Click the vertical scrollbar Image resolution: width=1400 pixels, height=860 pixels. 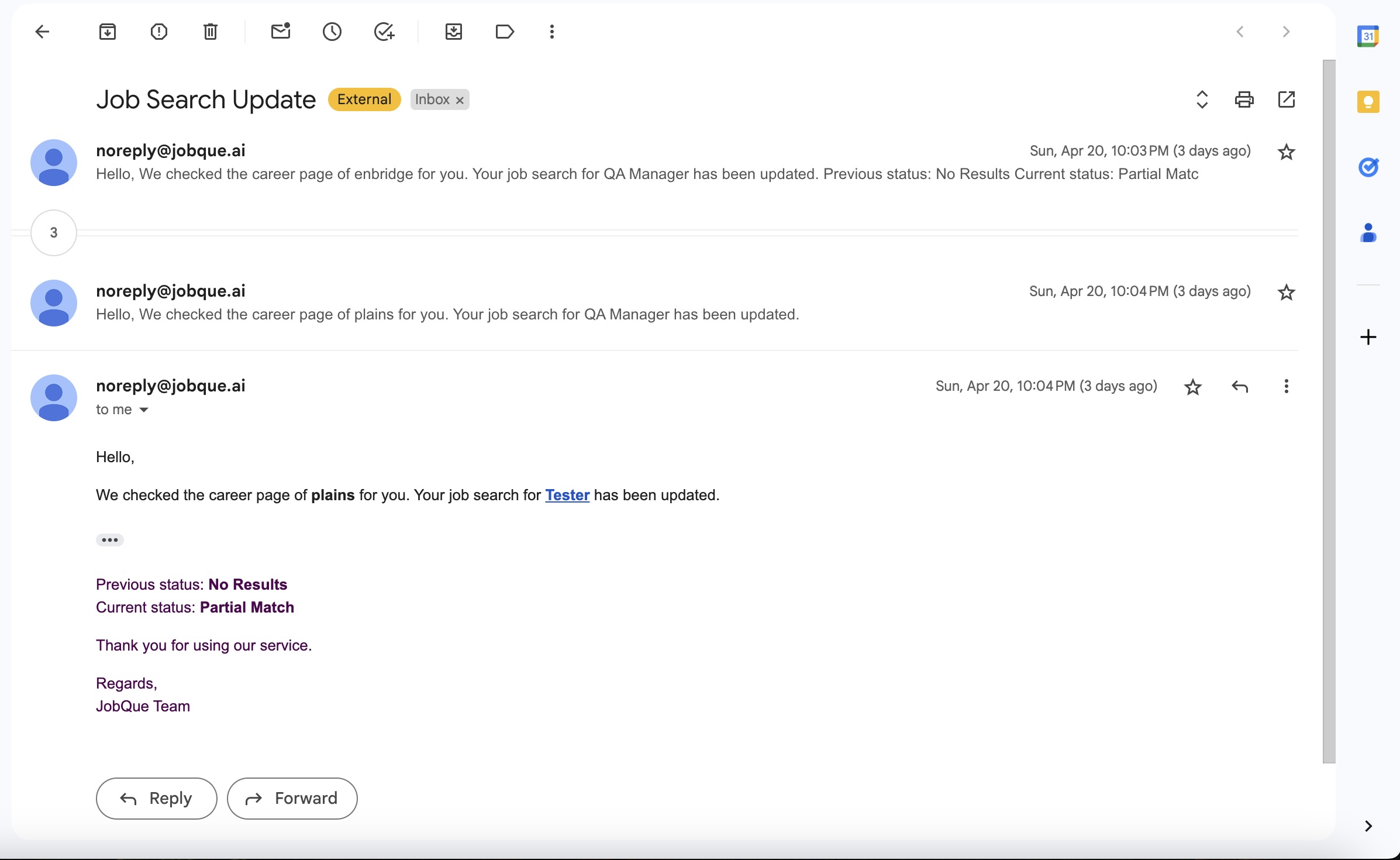(x=1329, y=411)
